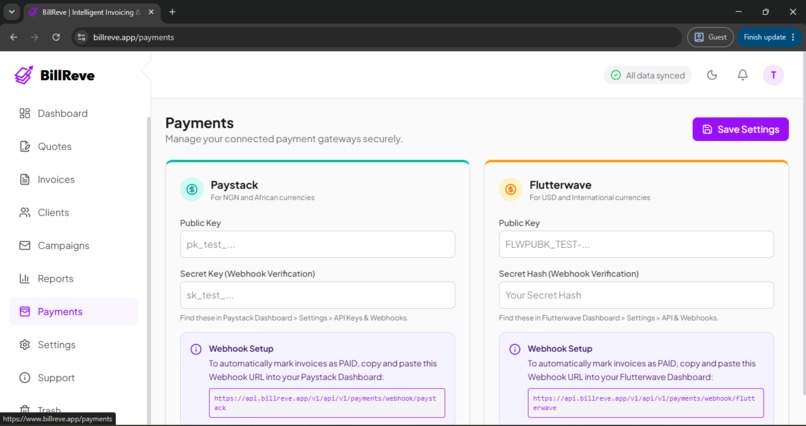Focus the Flutterwave Public Key field
This screenshot has height=426, width=806.
636,244
